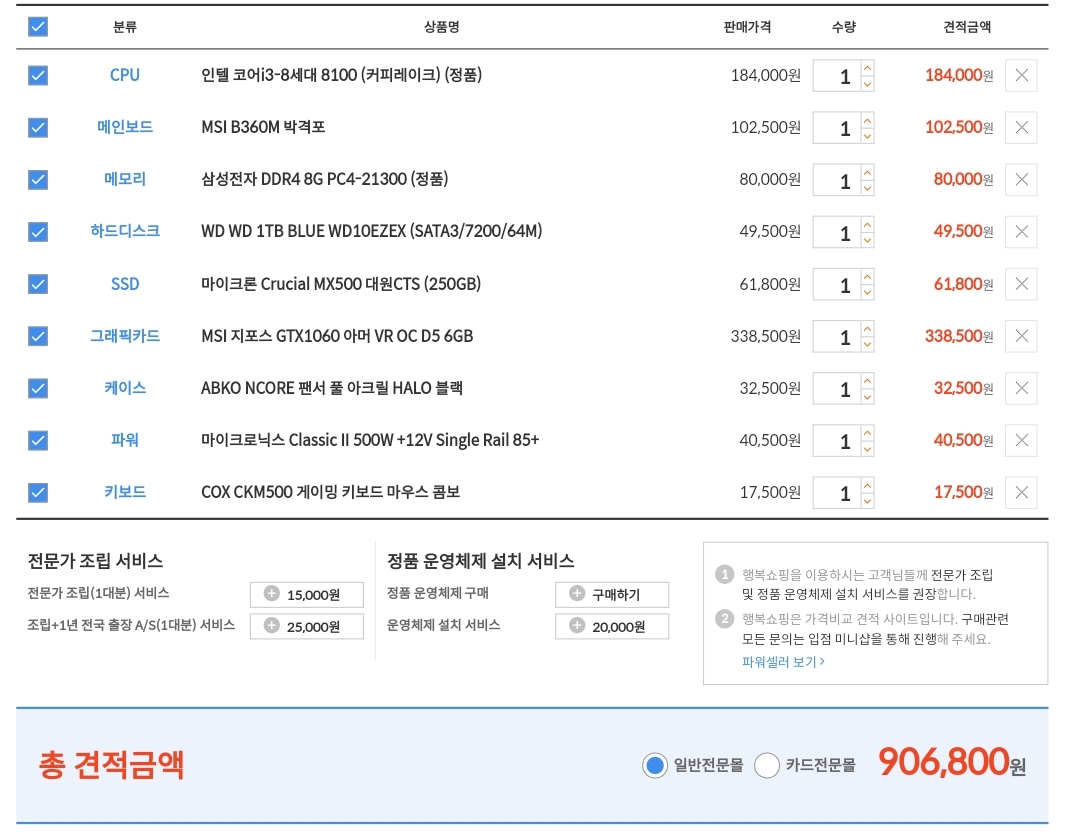This screenshot has width=1078, height=832.
Task: Increase SSD quantity with up arrow
Action: pyautogui.click(x=868, y=276)
